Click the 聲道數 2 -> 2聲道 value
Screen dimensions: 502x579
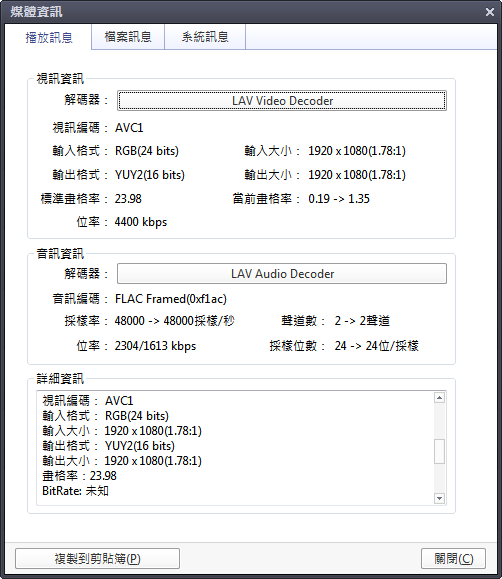click(x=362, y=321)
